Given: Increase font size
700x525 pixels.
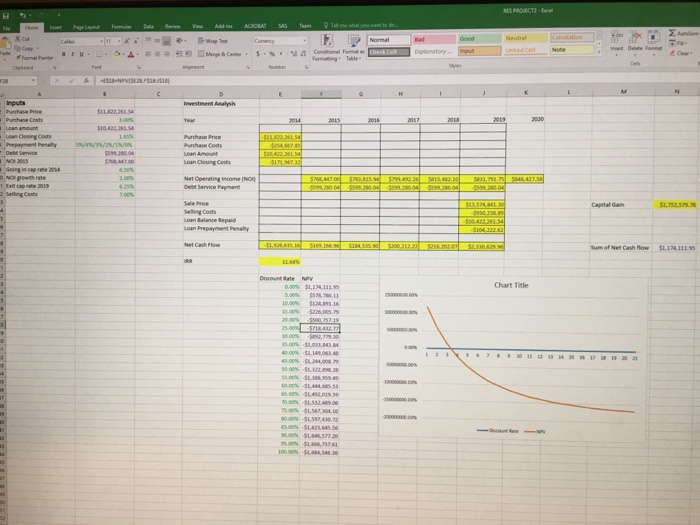Looking at the screenshot, I should coord(127,41).
